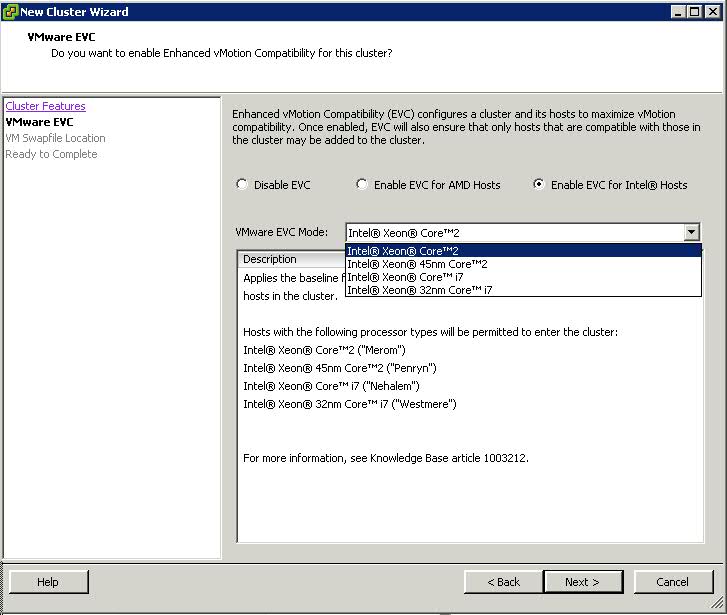Minimize the New Cluster Wizard window
The image size is (727, 615).
678,12
